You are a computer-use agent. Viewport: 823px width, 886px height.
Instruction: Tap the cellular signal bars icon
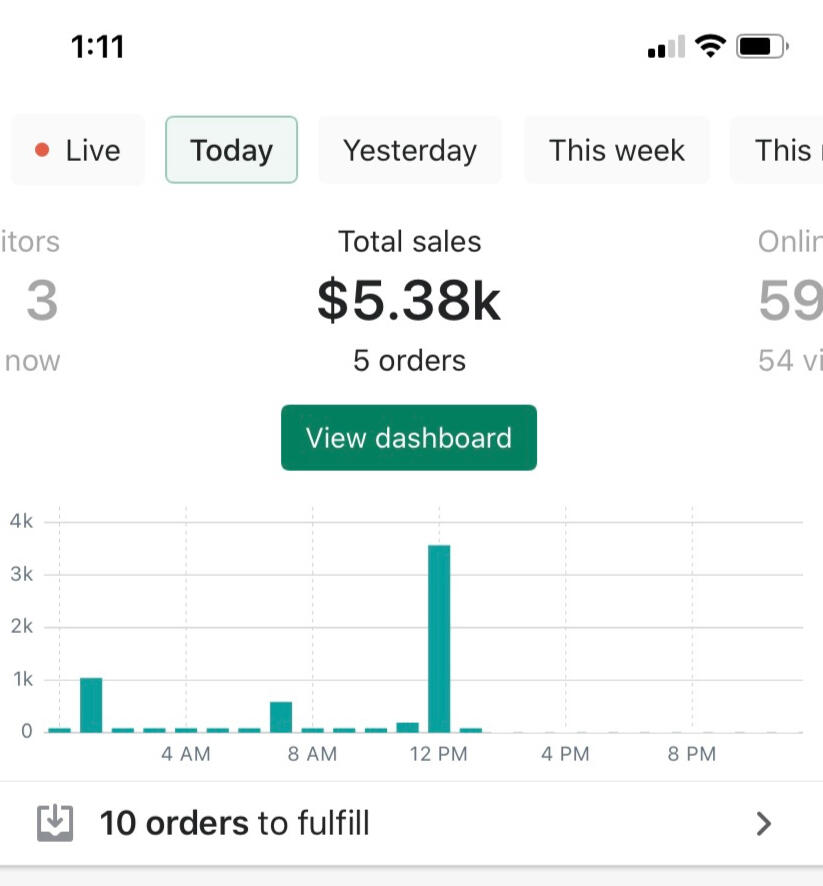pyautogui.click(x=666, y=47)
